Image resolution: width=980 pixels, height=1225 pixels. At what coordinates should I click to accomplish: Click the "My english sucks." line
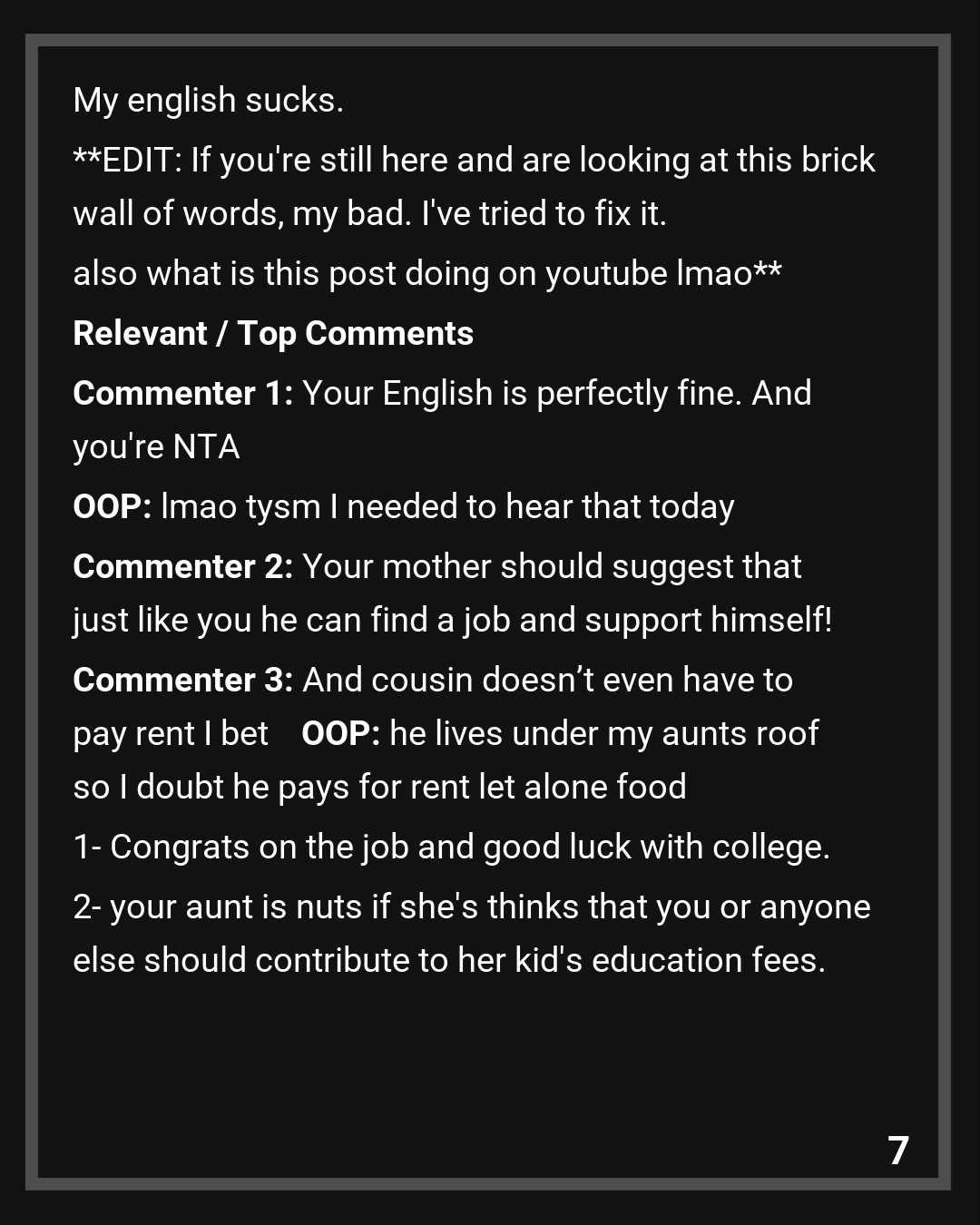tap(208, 101)
